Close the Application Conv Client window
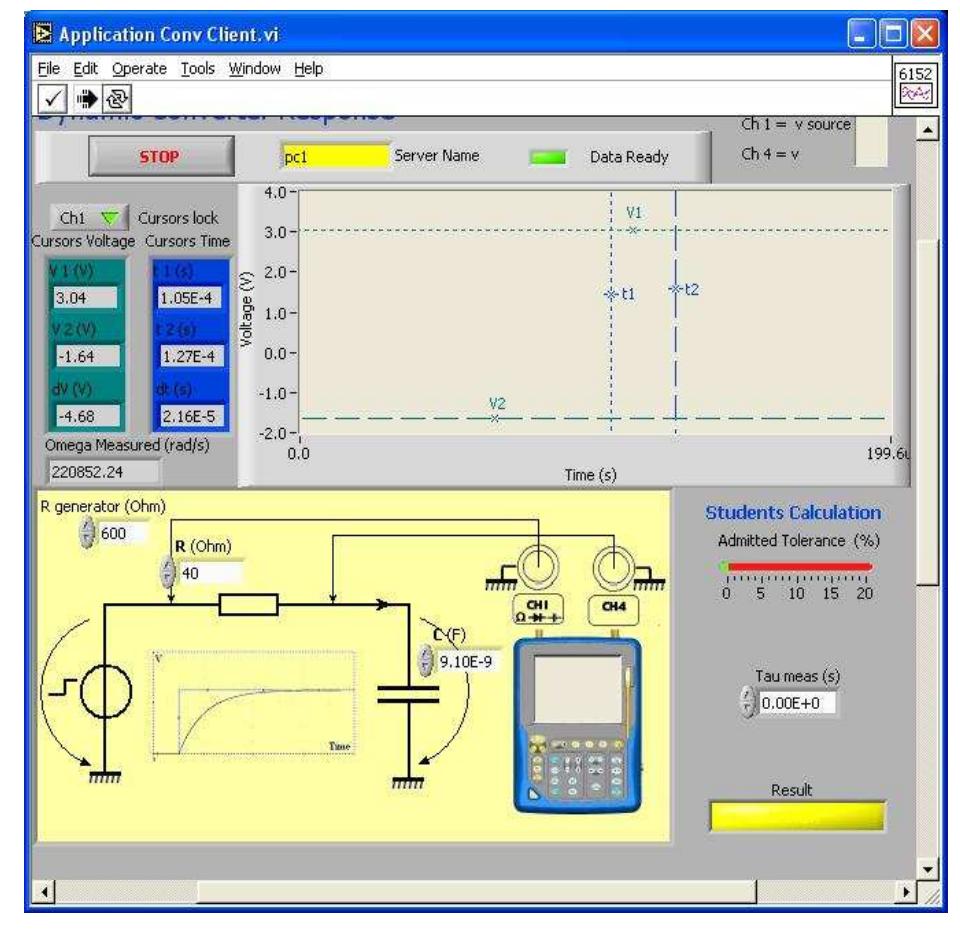 pos(924,34)
